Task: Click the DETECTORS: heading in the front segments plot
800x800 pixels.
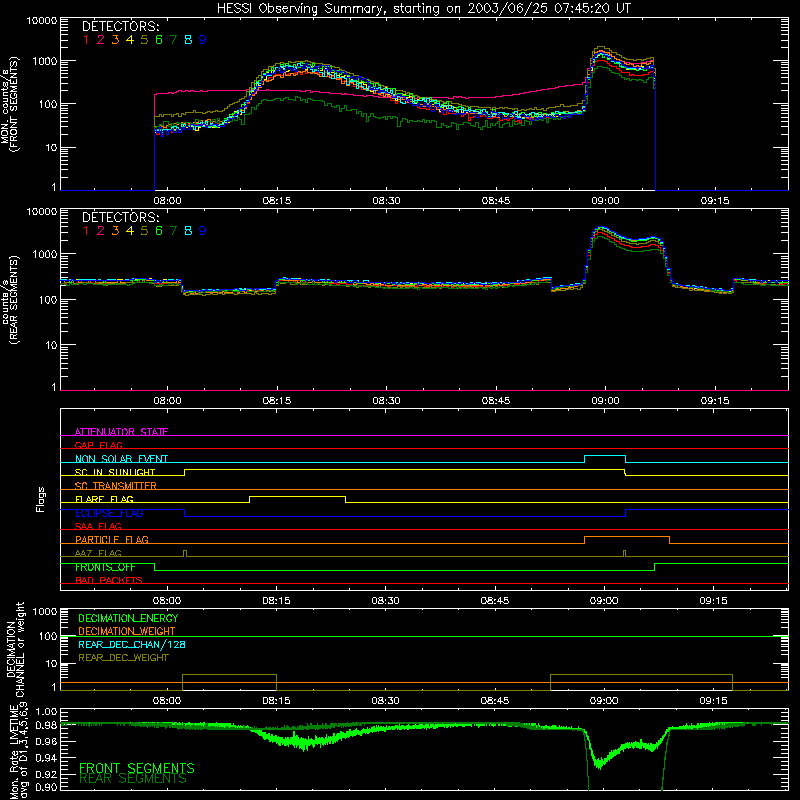Action: point(120,26)
